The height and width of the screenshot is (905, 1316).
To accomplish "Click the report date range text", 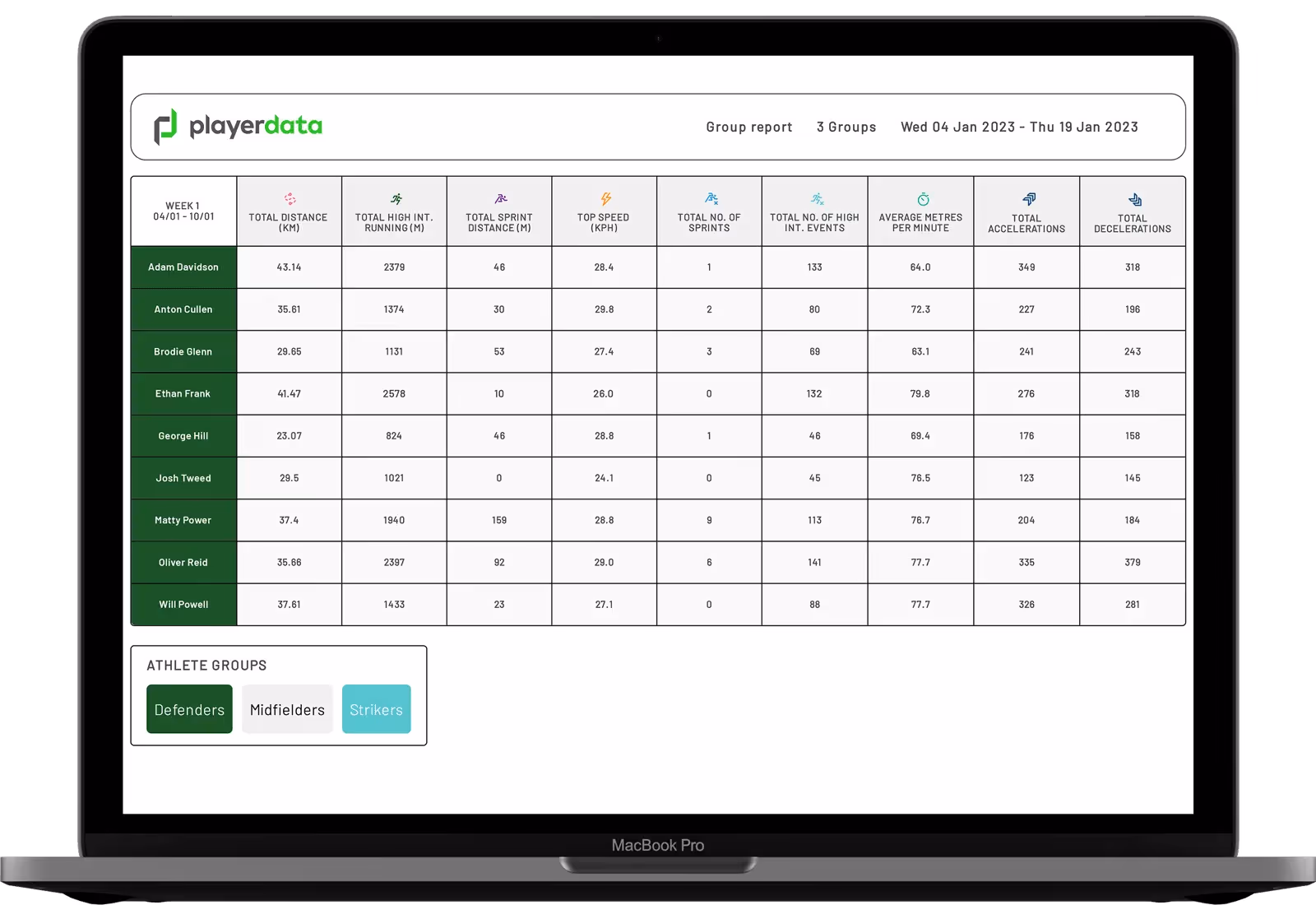I will pos(1019,128).
